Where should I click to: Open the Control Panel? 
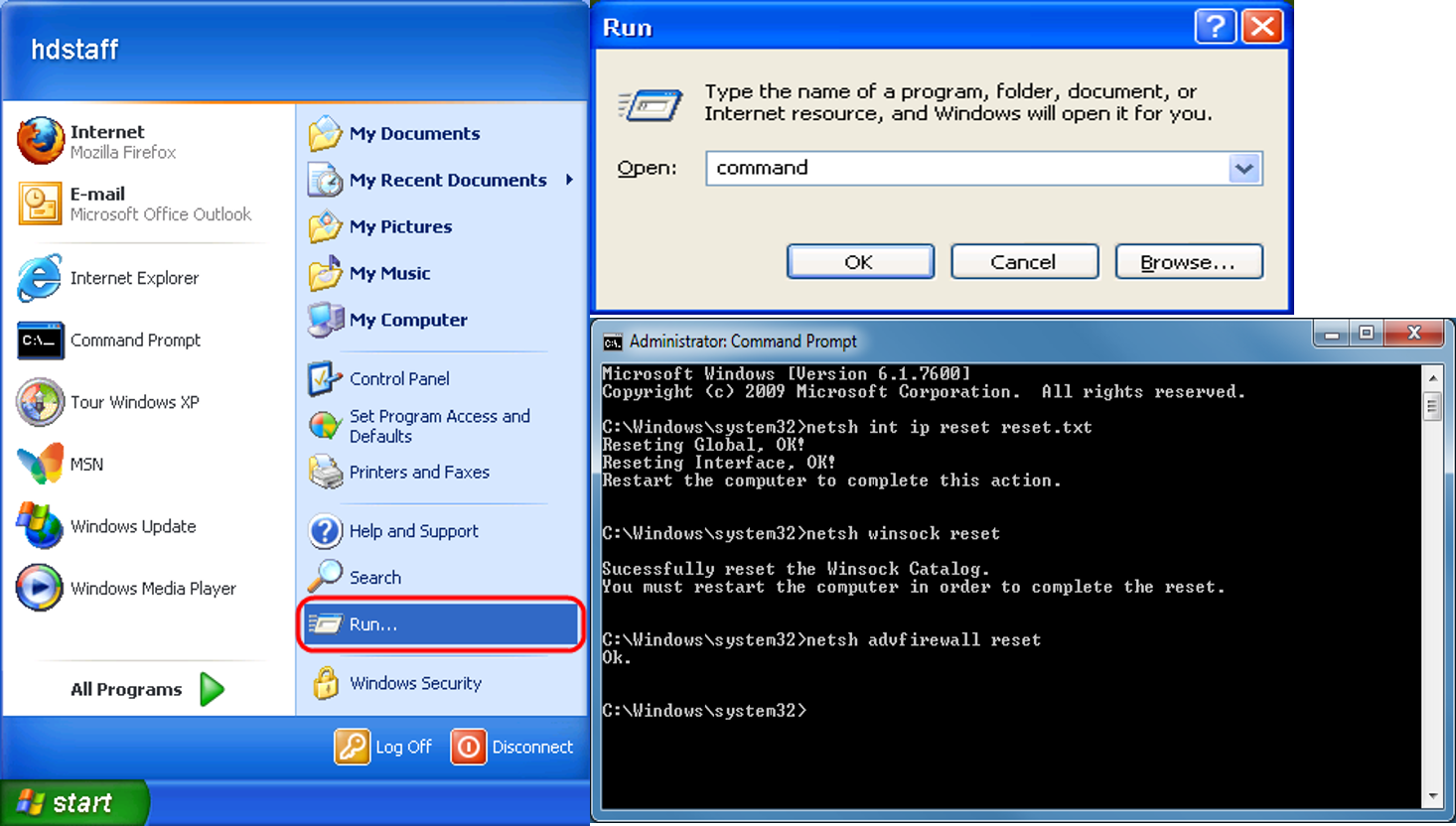point(399,378)
